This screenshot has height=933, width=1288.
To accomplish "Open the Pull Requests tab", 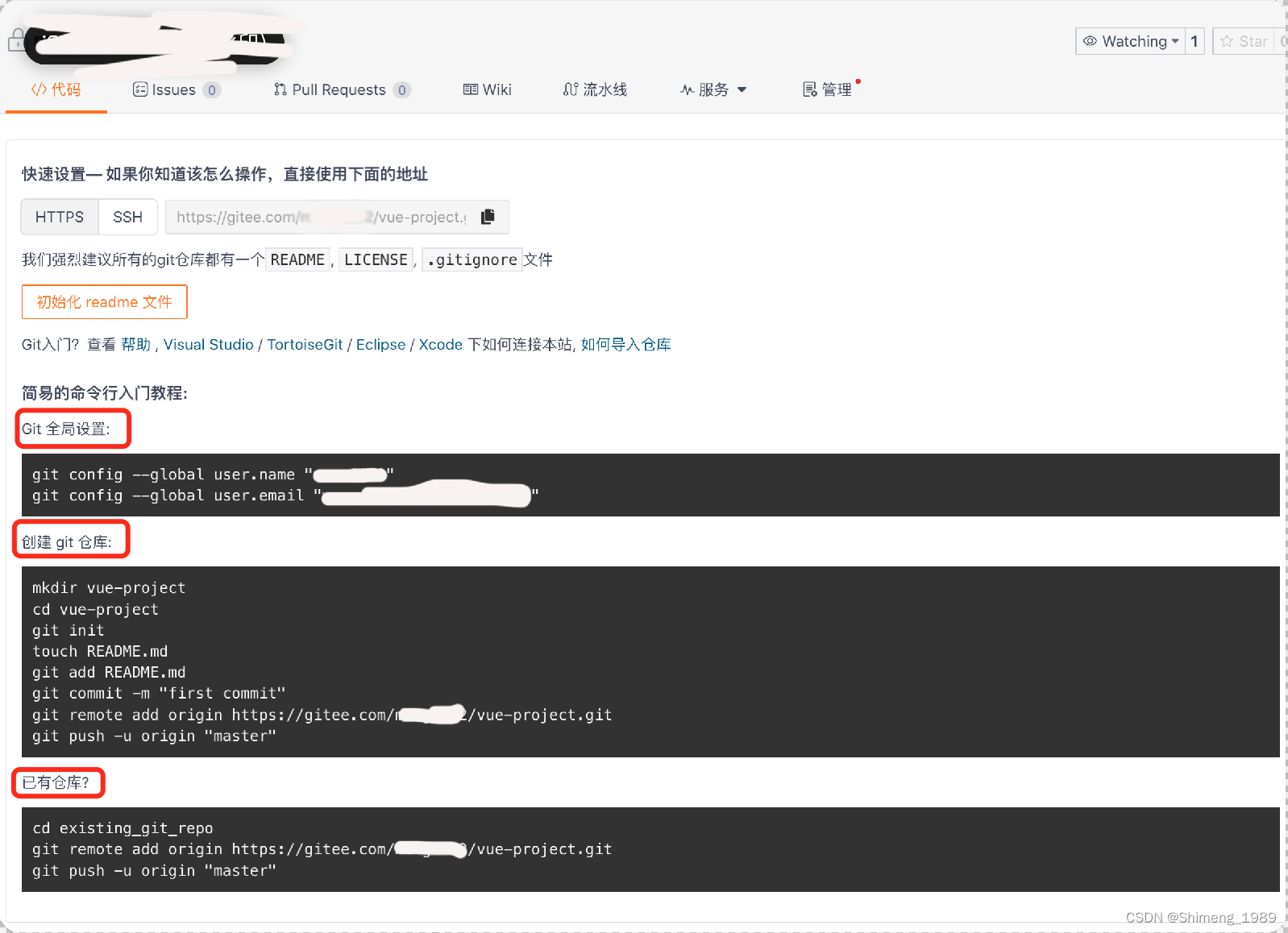I will point(342,89).
